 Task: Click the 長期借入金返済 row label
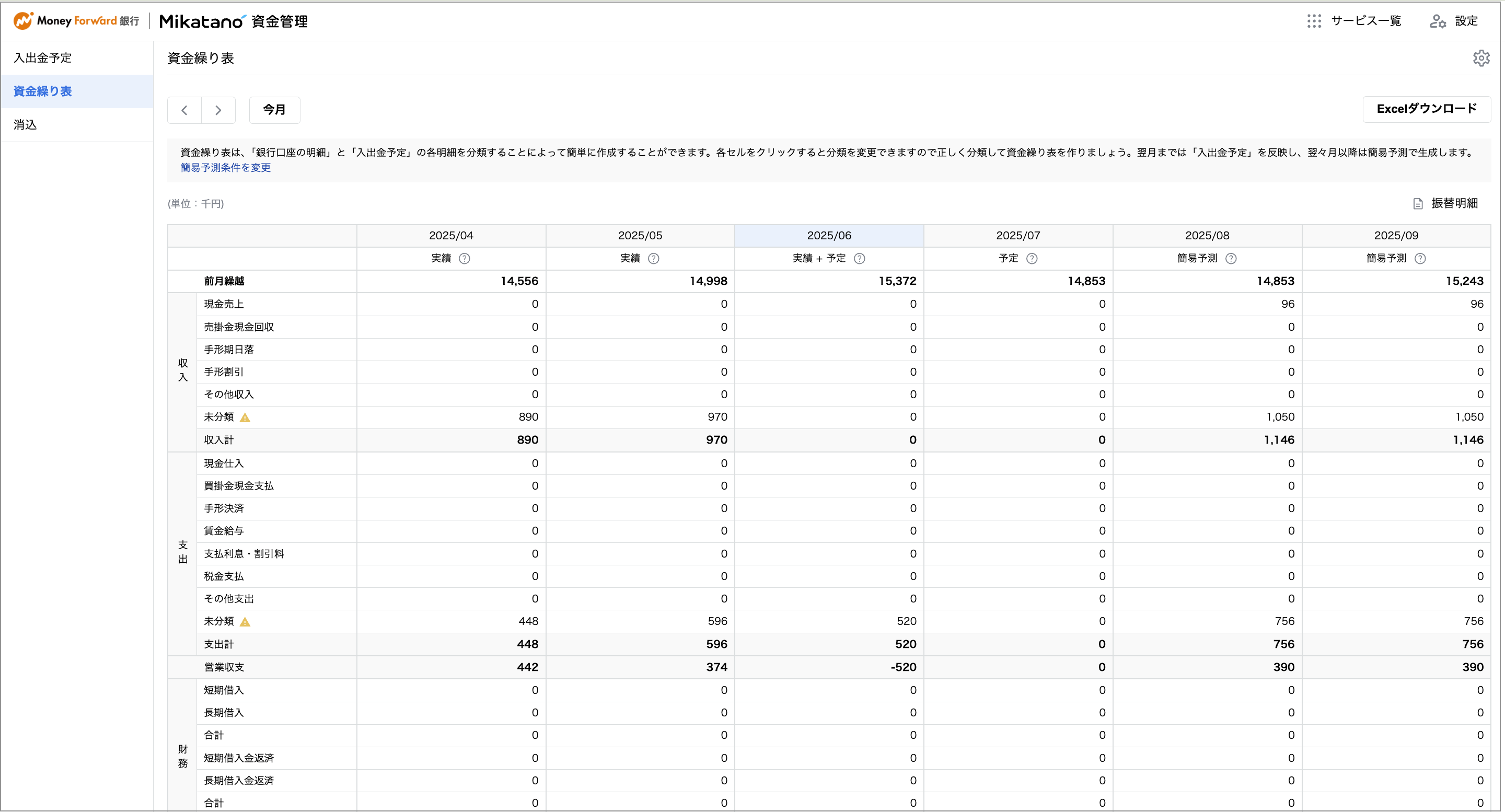(239, 781)
